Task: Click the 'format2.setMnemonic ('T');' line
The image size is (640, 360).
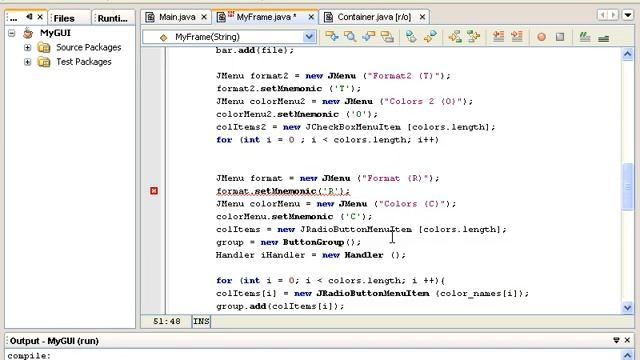Action: 288,89
